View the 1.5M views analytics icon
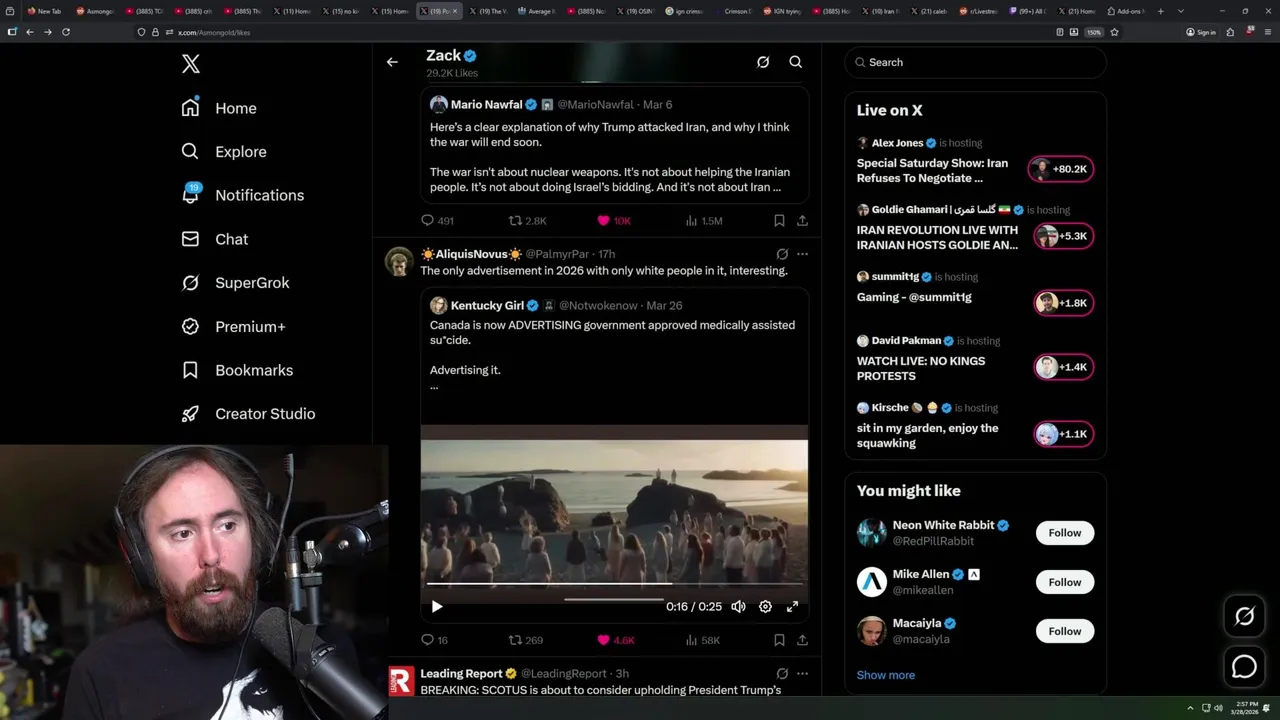The height and width of the screenshot is (720, 1280). [x=703, y=220]
